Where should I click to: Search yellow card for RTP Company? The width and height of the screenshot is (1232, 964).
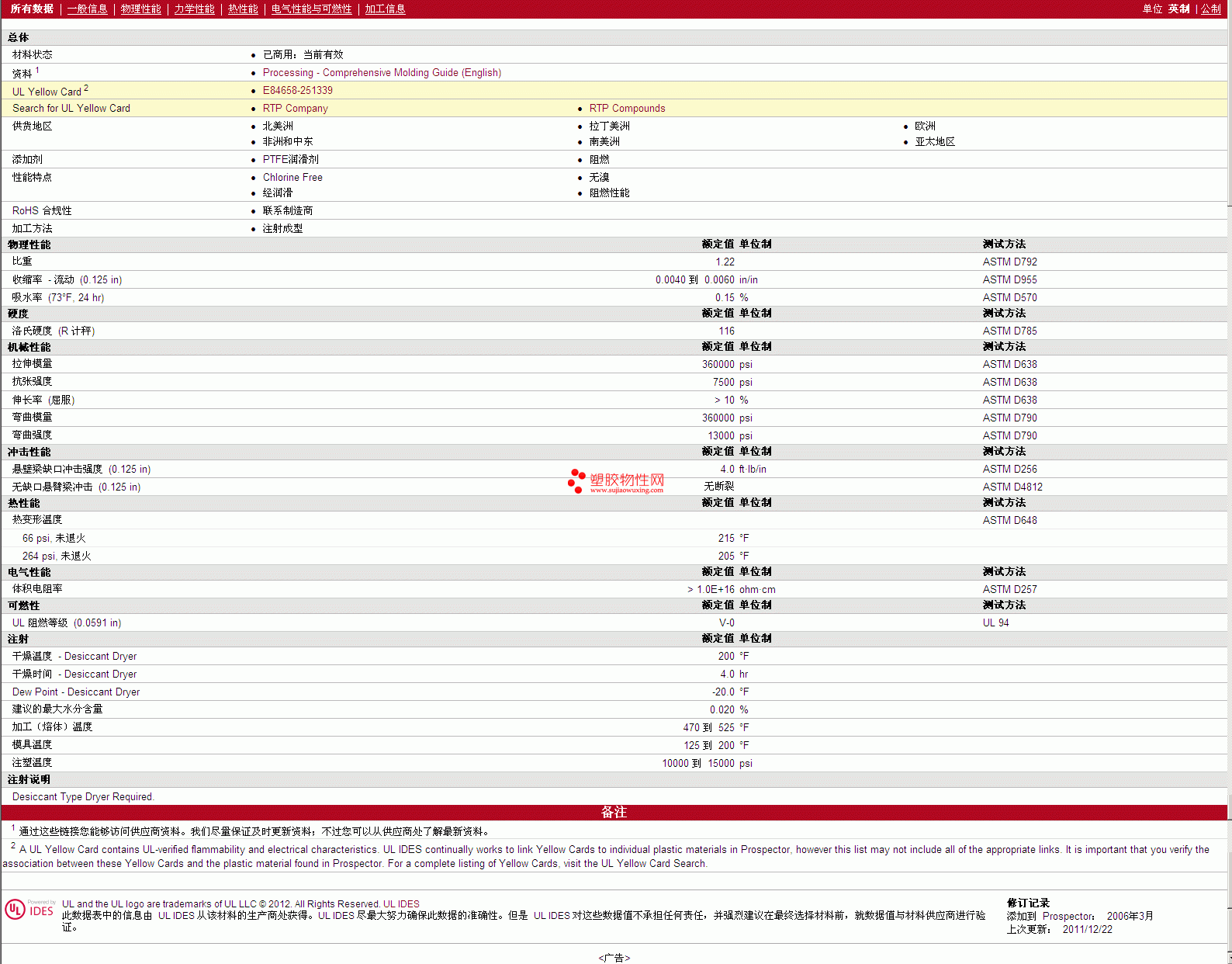(x=295, y=108)
